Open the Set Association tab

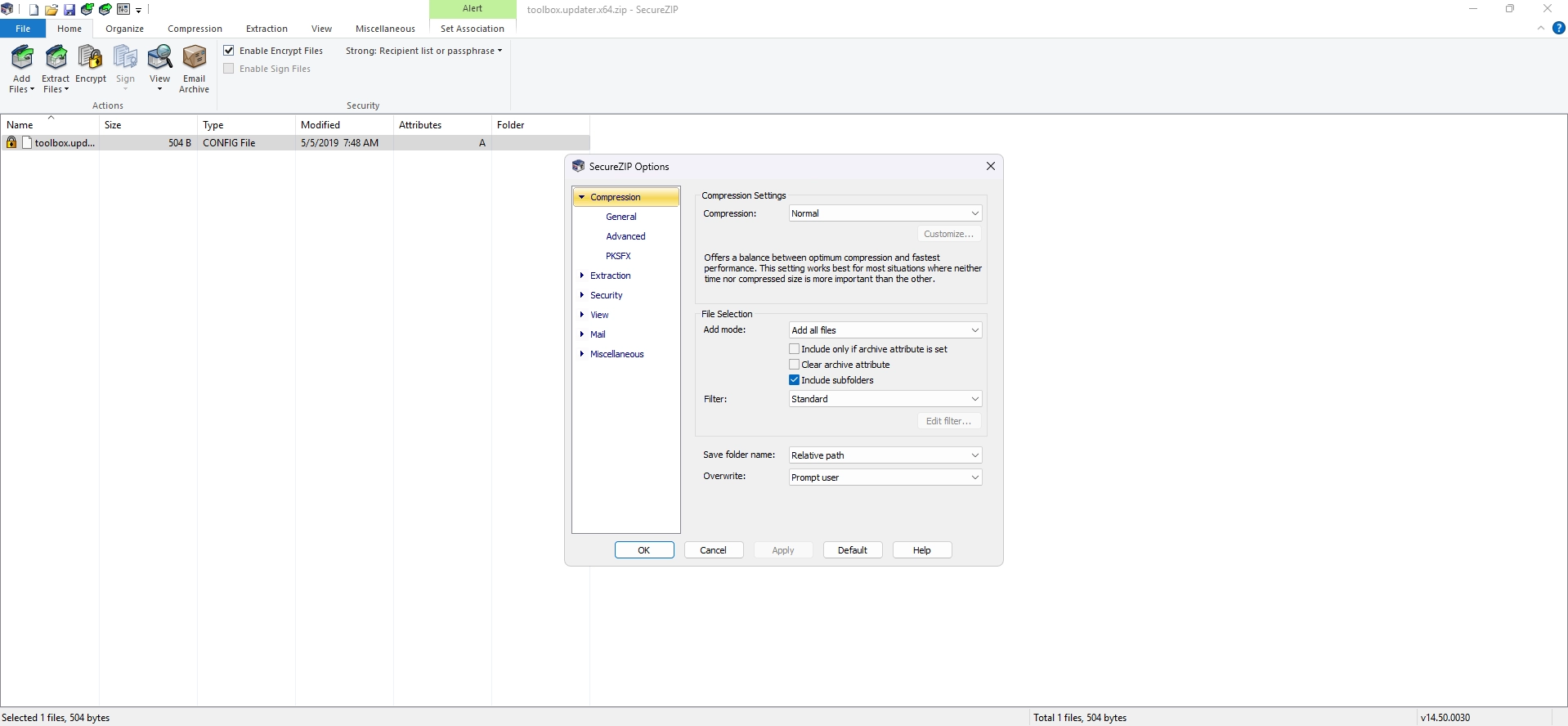473,29
